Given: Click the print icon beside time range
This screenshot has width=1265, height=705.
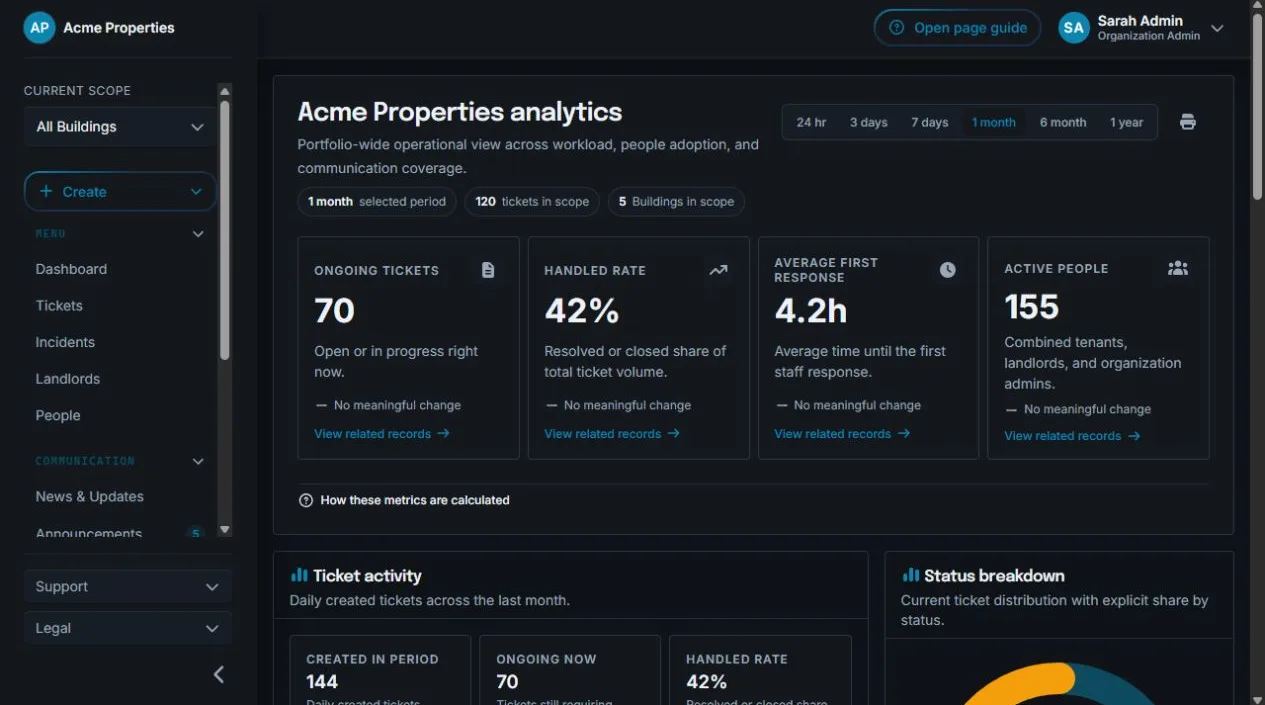Looking at the screenshot, I should point(1187,122).
